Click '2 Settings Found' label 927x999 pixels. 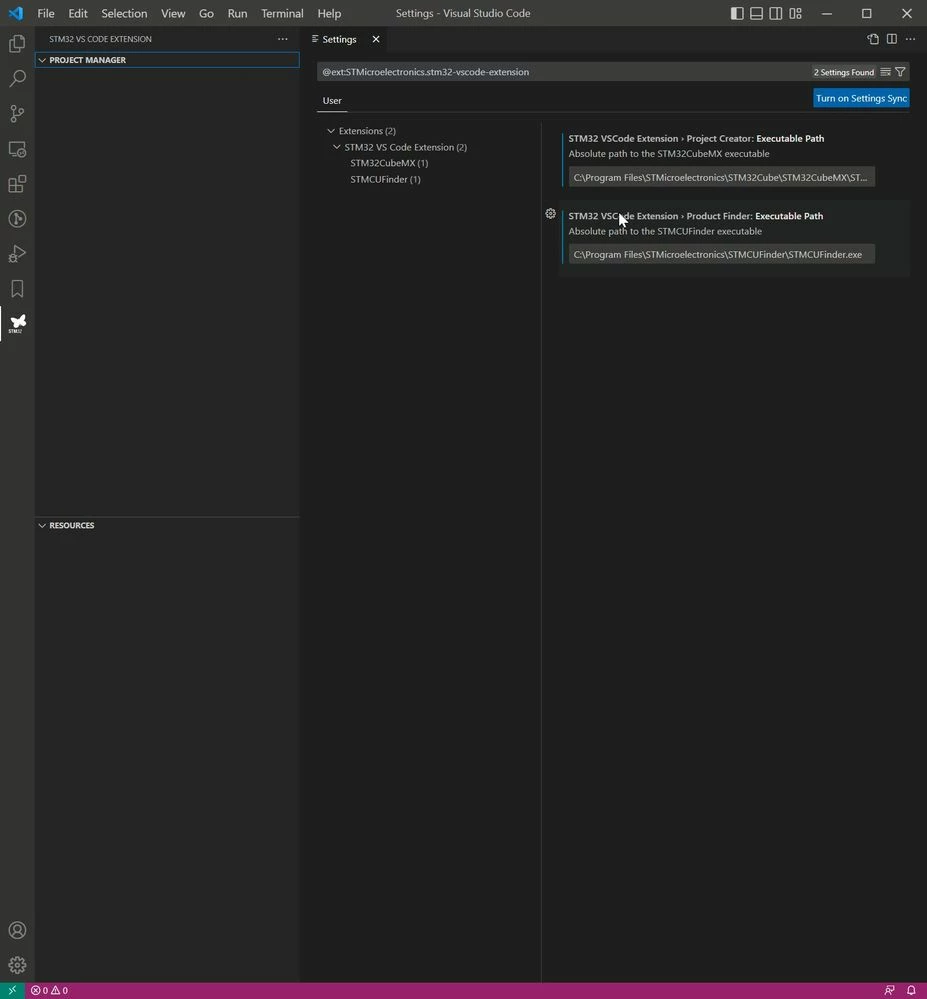tap(844, 72)
